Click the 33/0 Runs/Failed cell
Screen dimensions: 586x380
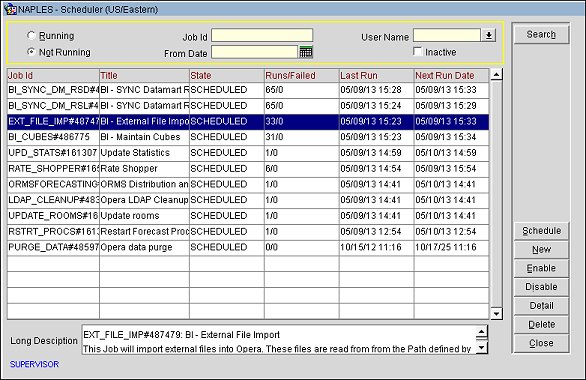(302, 121)
